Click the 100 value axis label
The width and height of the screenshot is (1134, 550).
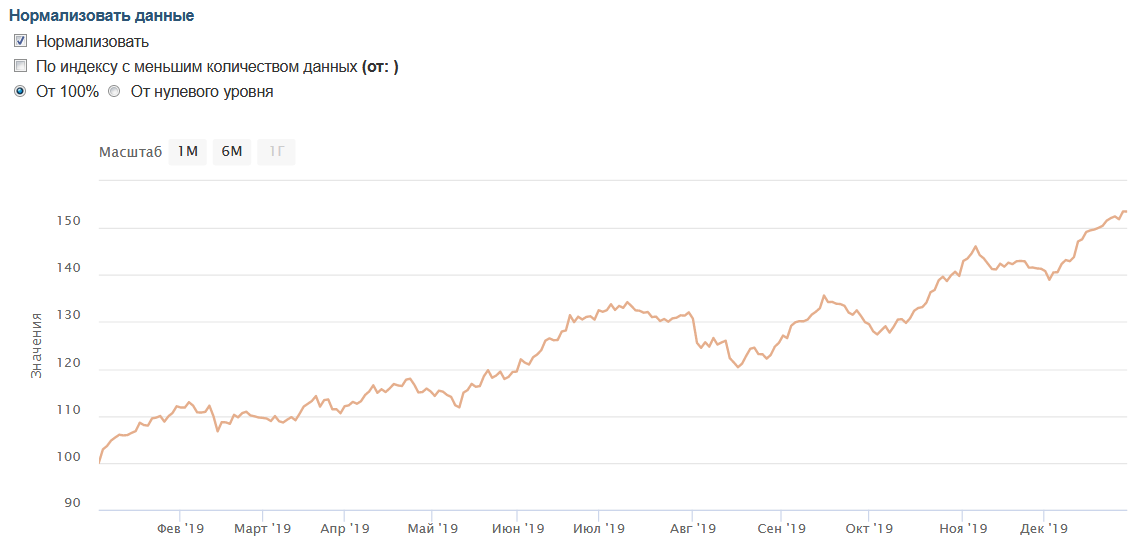click(x=68, y=458)
